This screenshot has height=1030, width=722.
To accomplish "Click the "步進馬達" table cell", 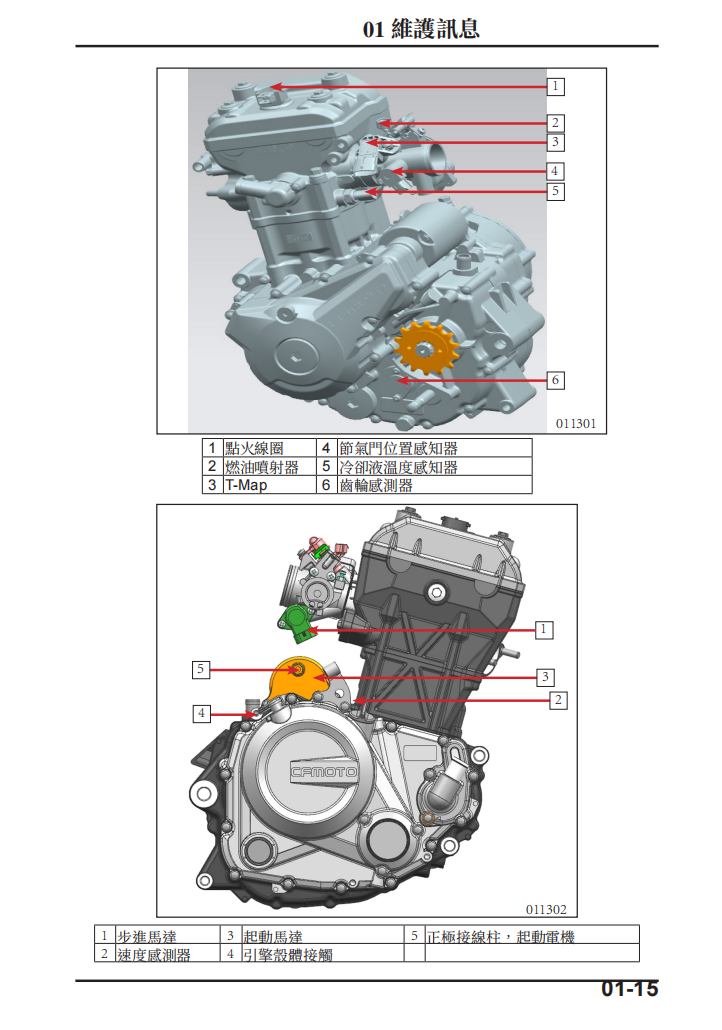I will click(x=167, y=935).
